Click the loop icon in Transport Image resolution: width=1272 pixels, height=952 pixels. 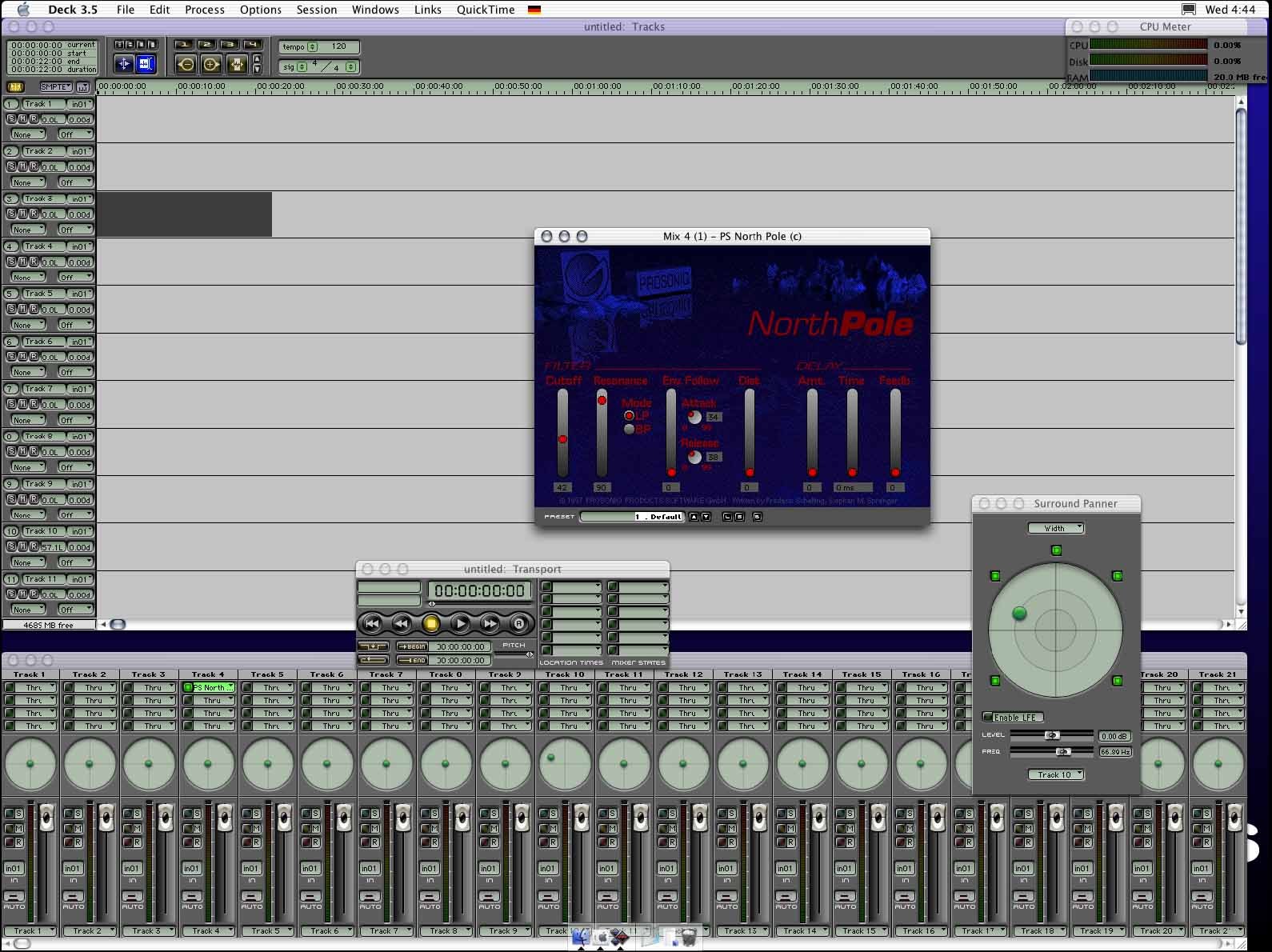(374, 660)
